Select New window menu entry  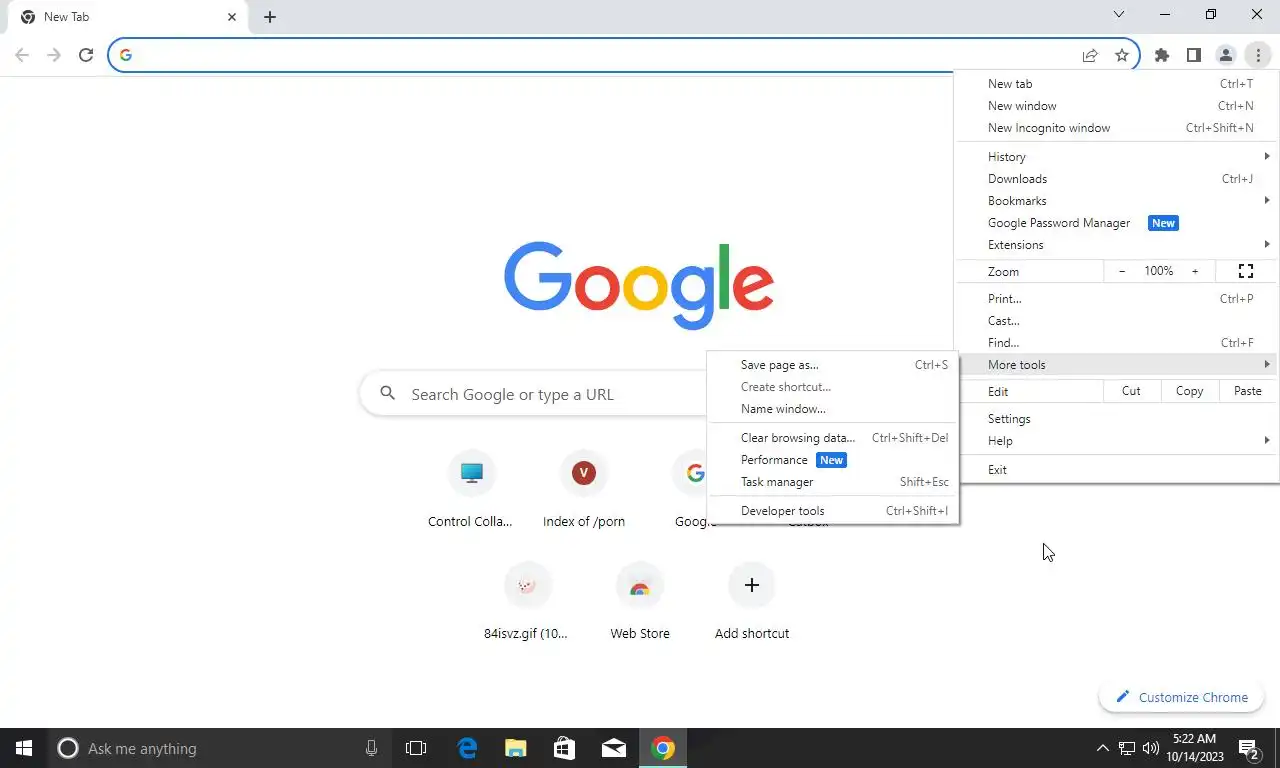[1115, 106]
